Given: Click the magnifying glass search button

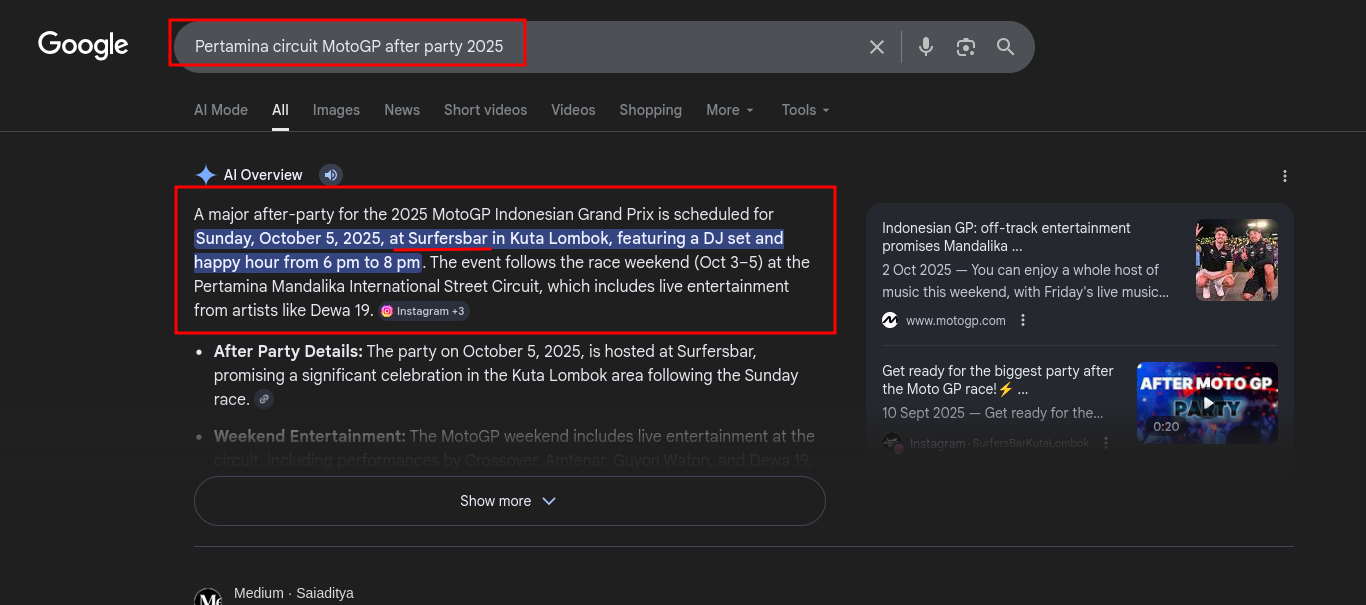Looking at the screenshot, I should click(x=1005, y=47).
